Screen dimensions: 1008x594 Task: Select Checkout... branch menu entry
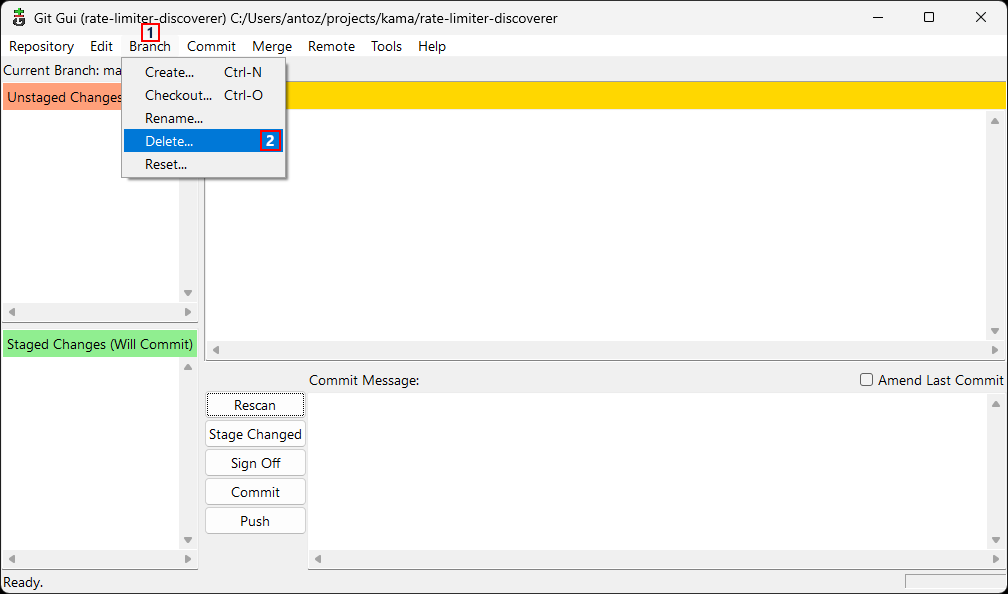[x=178, y=95]
